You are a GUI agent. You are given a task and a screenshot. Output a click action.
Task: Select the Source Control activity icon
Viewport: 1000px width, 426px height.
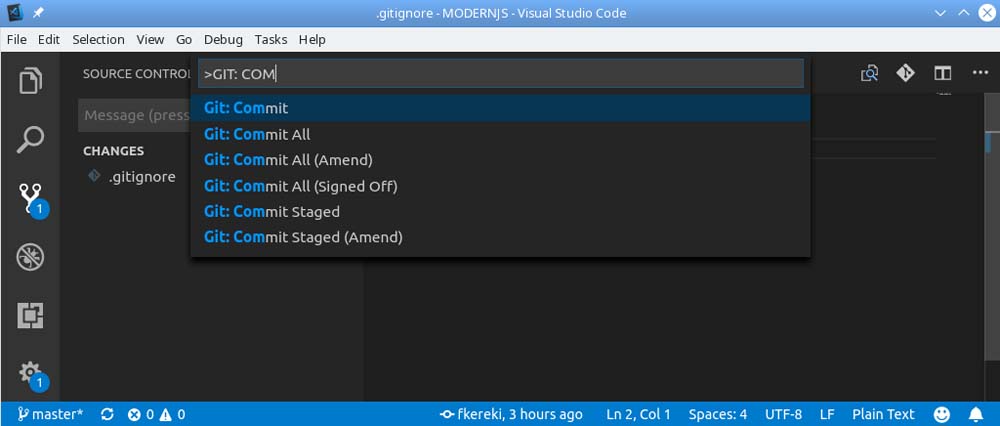(x=31, y=198)
